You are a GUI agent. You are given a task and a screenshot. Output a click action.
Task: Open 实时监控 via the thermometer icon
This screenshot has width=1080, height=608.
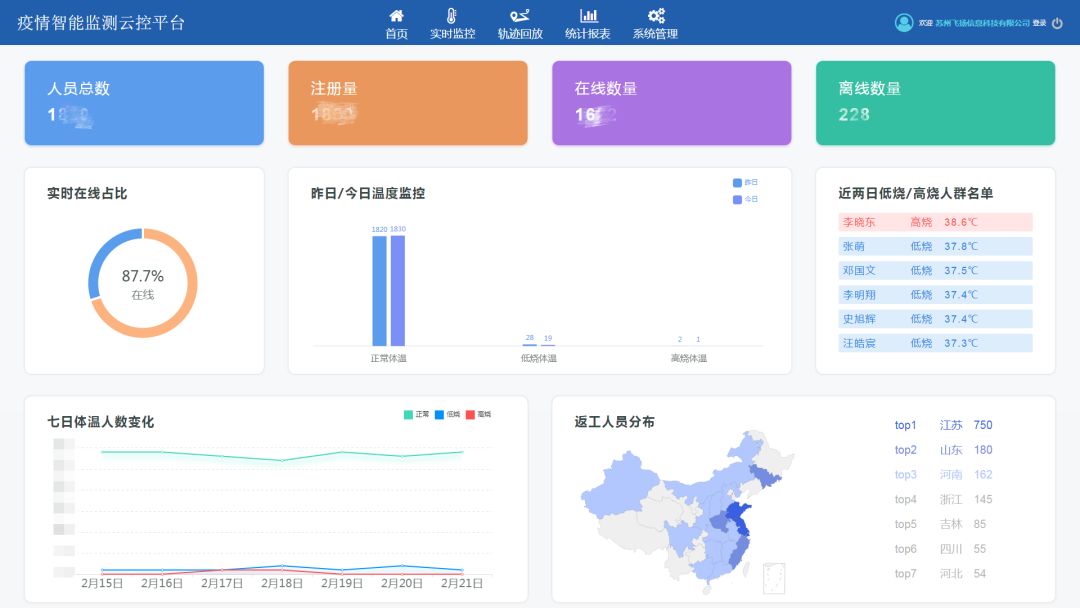[x=452, y=15]
